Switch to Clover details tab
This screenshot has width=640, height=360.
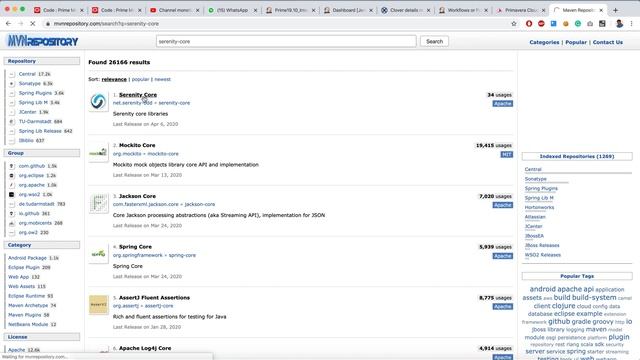coord(406,10)
